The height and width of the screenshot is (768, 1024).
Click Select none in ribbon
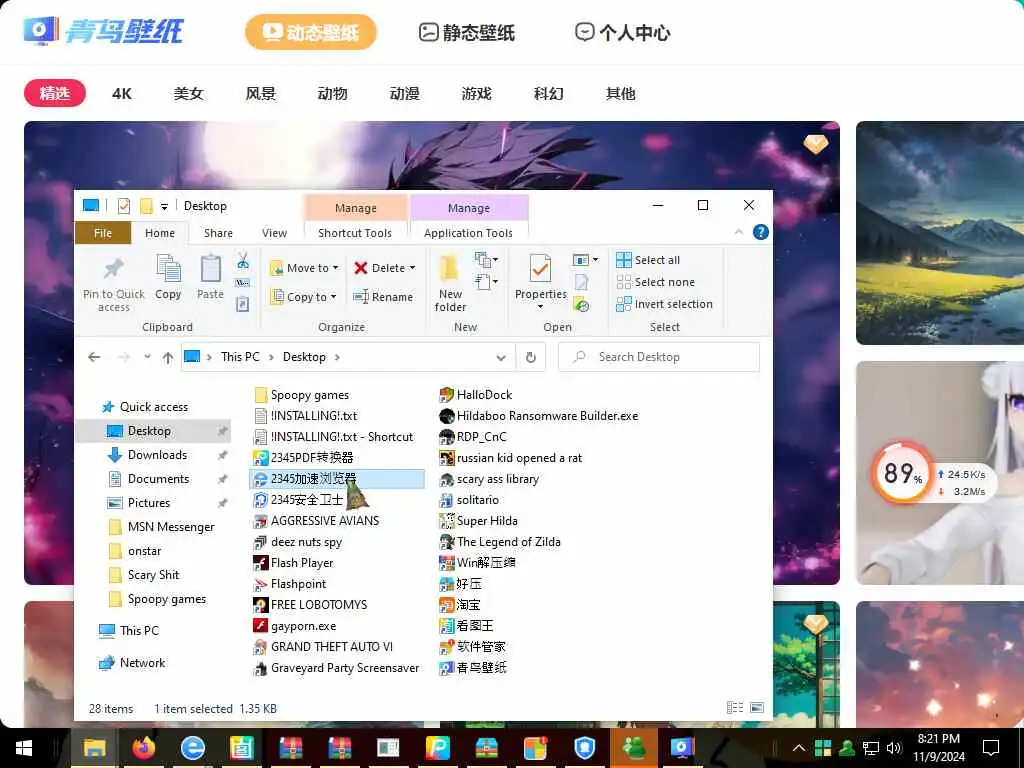[x=656, y=282]
